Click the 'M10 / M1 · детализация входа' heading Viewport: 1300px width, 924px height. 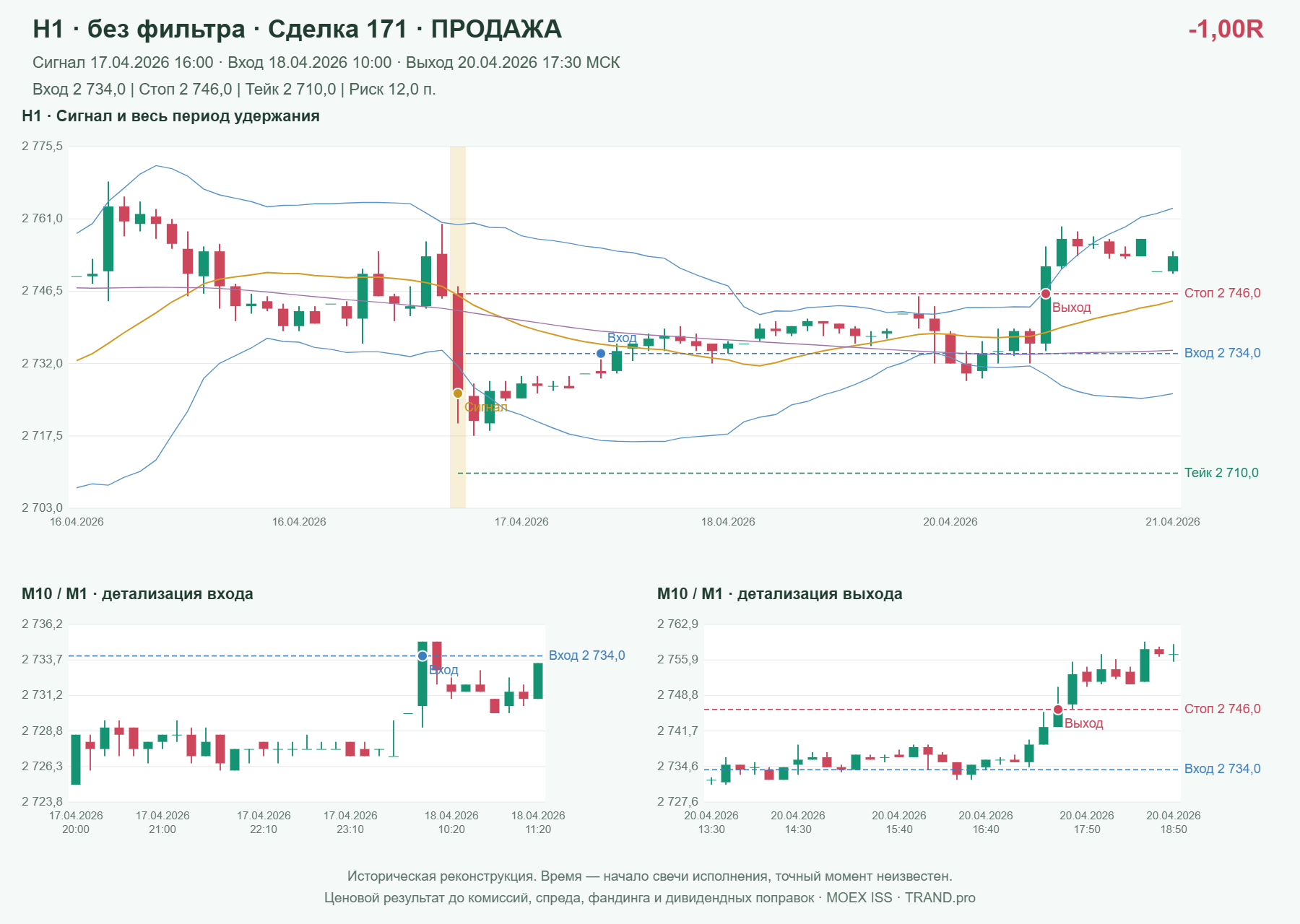coord(137,594)
